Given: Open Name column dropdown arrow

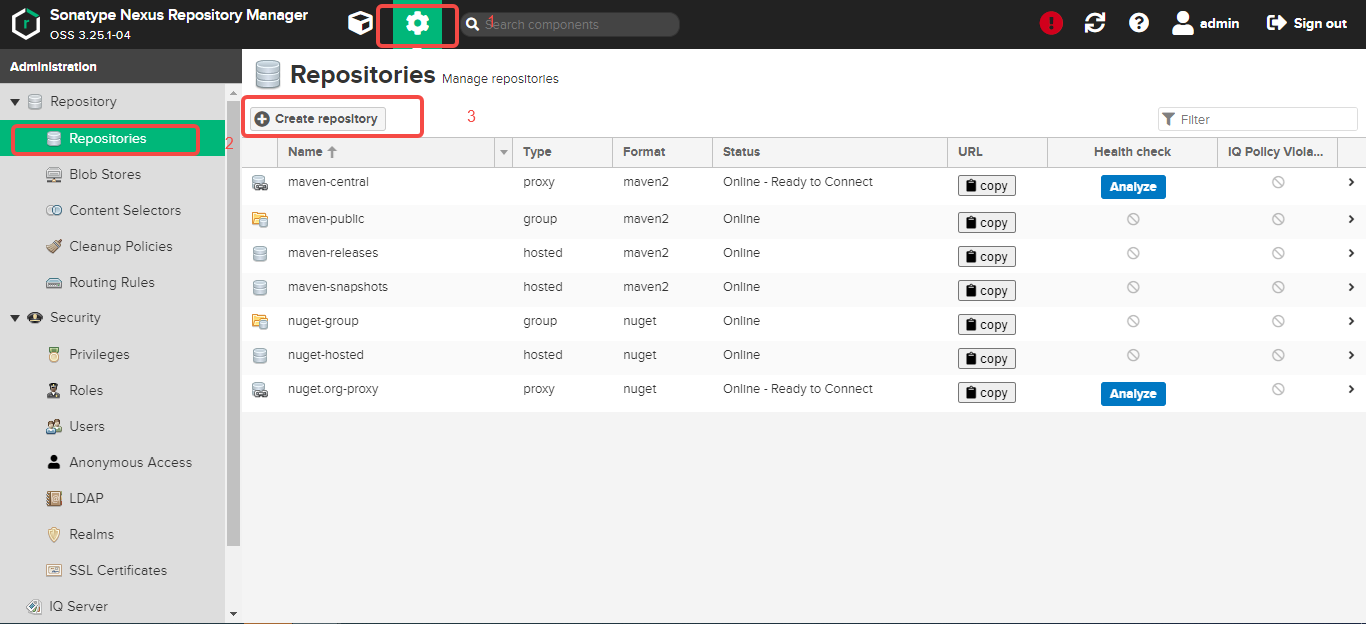Looking at the screenshot, I should (x=503, y=152).
